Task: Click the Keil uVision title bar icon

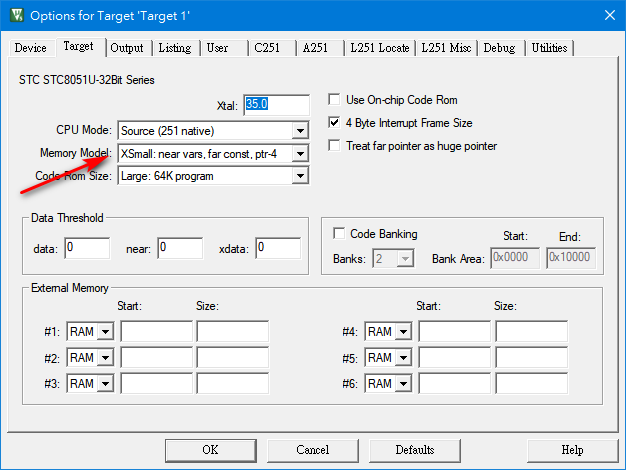Action: (17, 15)
